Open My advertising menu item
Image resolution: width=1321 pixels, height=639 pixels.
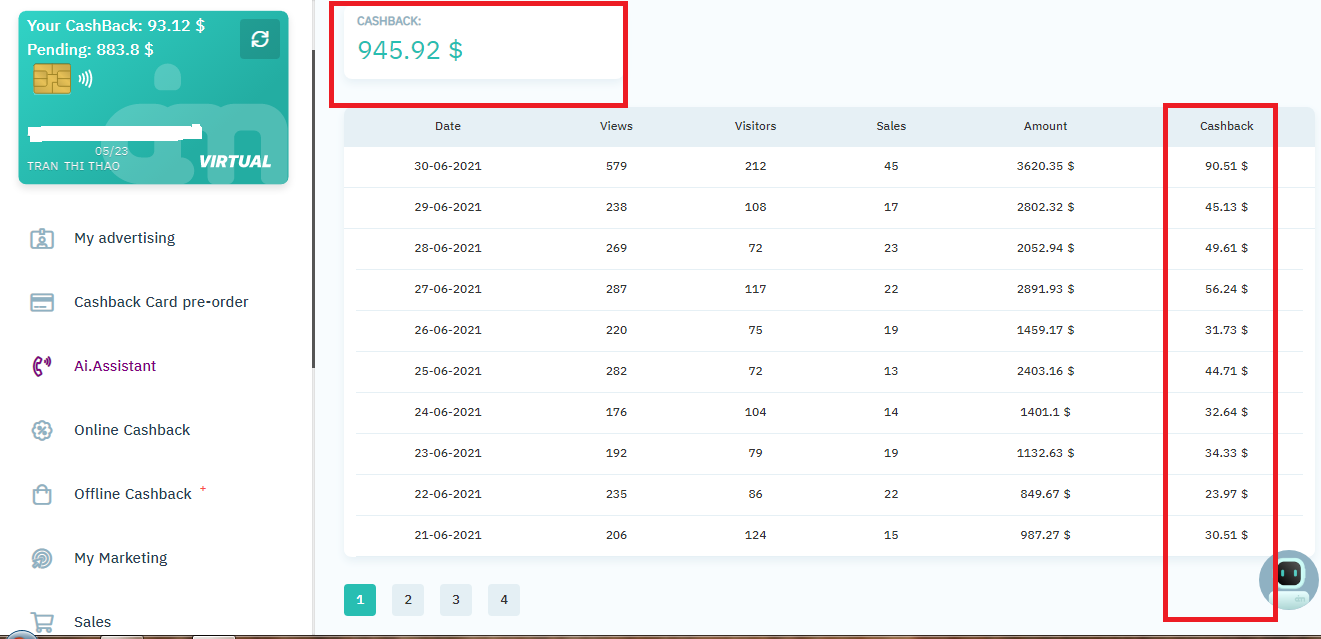click(x=124, y=238)
